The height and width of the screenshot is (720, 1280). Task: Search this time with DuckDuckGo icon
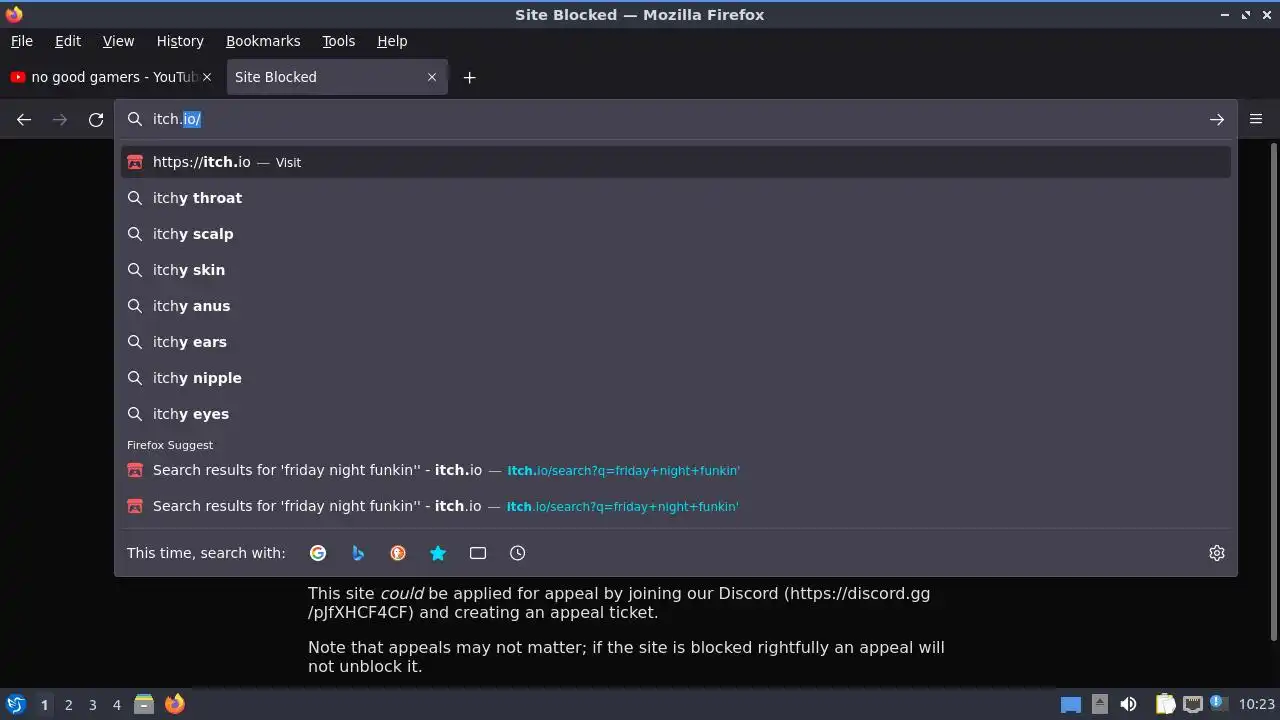coord(398,553)
